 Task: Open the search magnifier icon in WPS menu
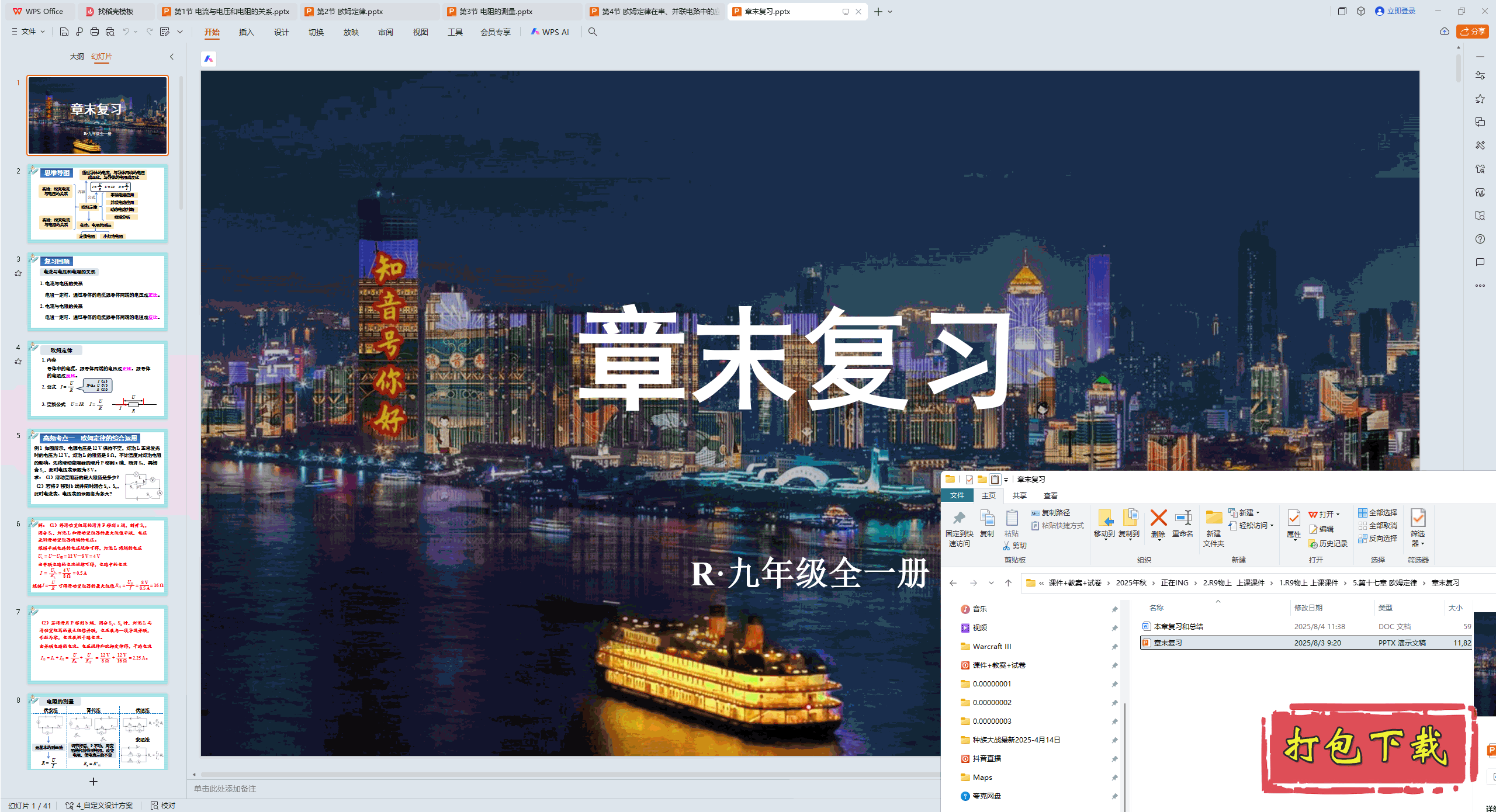tap(593, 32)
